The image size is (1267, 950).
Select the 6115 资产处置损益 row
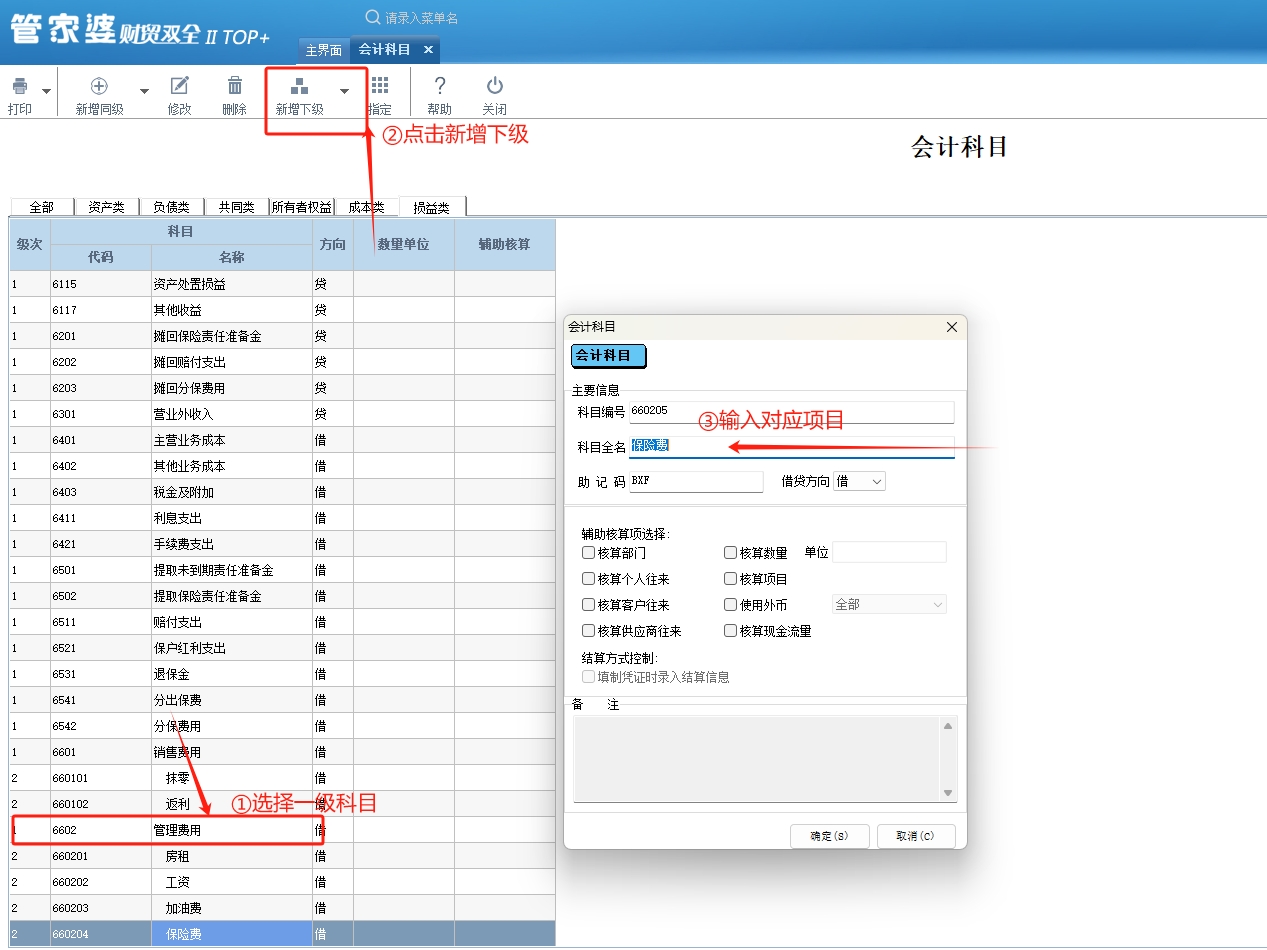pyautogui.click(x=282, y=284)
